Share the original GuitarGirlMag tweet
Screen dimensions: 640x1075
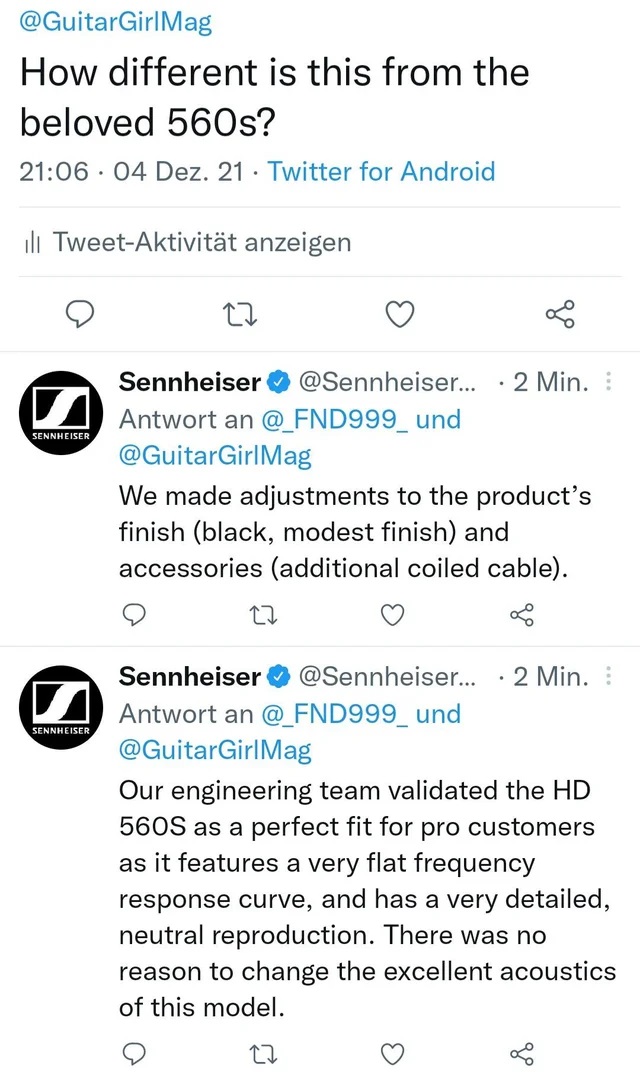[559, 314]
